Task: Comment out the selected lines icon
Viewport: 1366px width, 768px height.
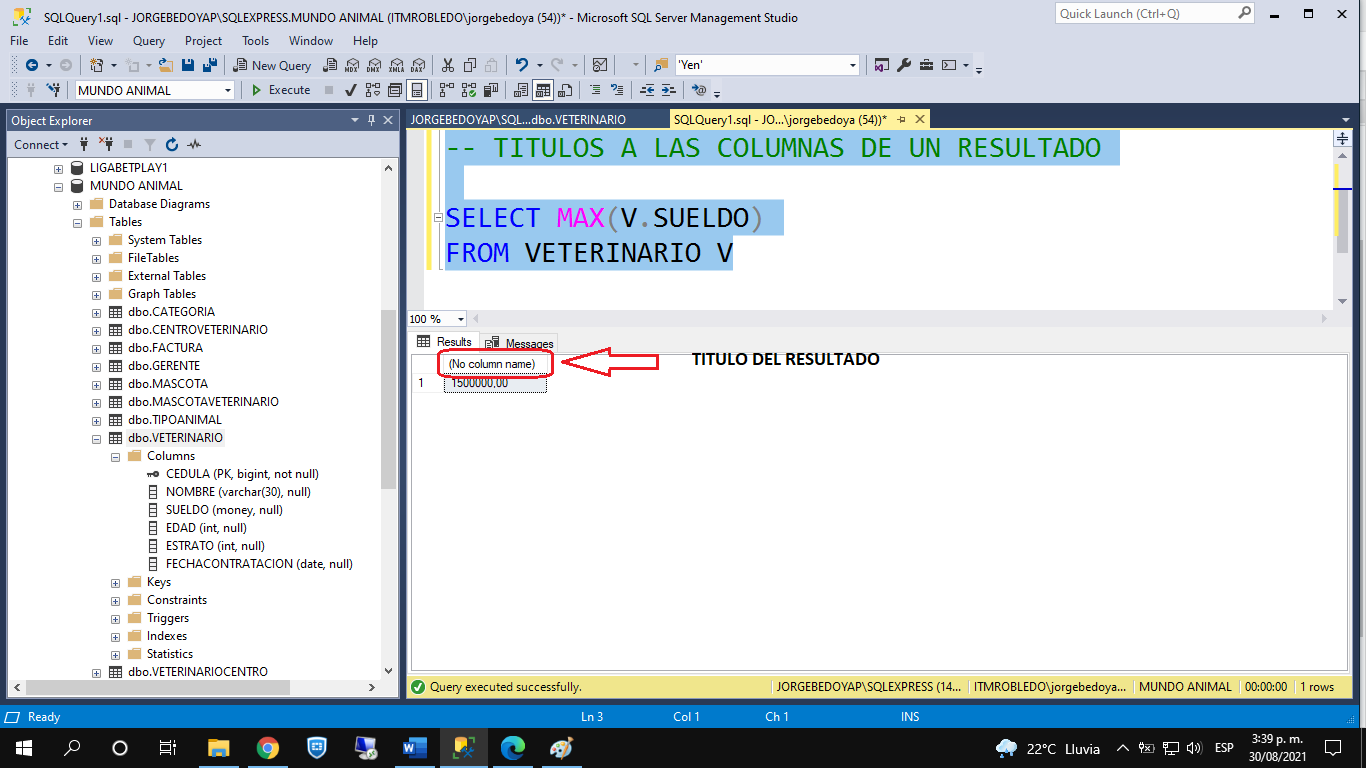Action: pyautogui.click(x=595, y=90)
